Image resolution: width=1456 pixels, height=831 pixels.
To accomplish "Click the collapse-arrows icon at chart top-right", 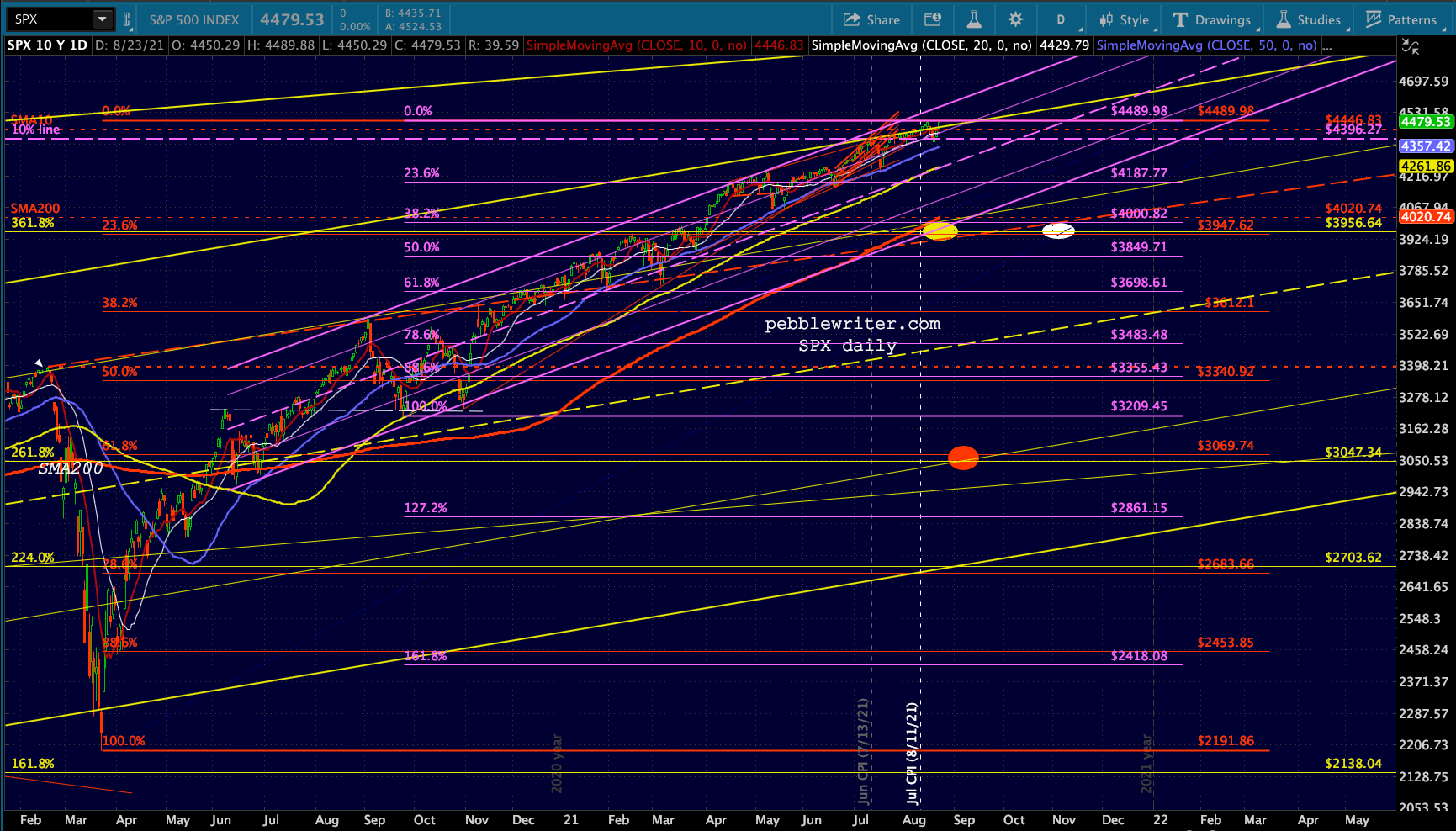I will point(1411,48).
